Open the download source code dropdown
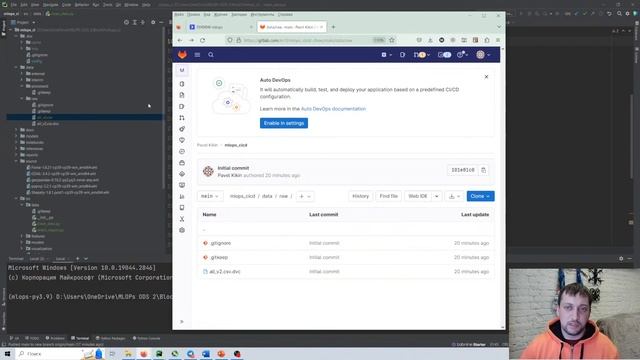This screenshot has width=640, height=360. point(454,196)
